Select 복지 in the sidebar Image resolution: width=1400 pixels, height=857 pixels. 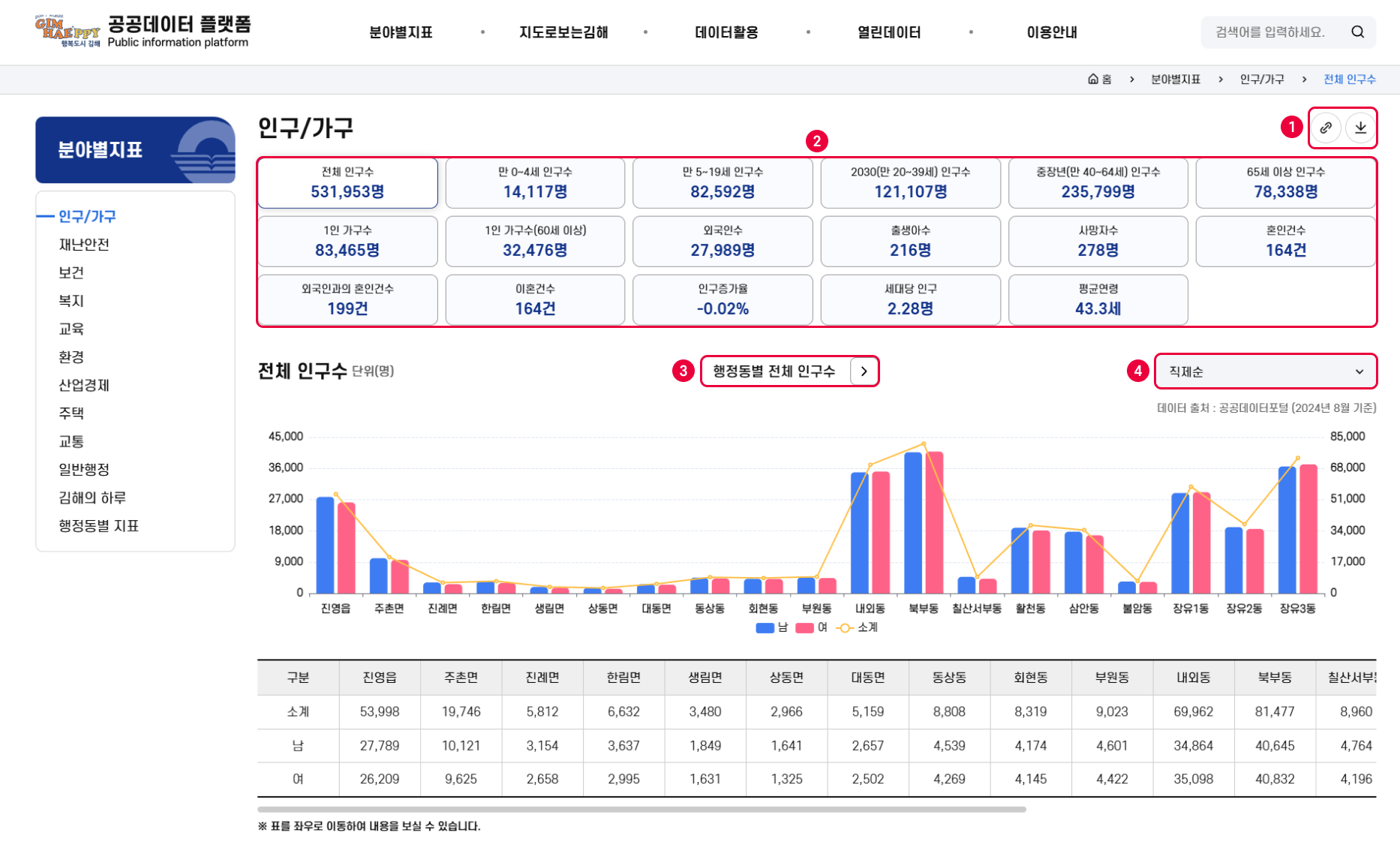(x=71, y=301)
